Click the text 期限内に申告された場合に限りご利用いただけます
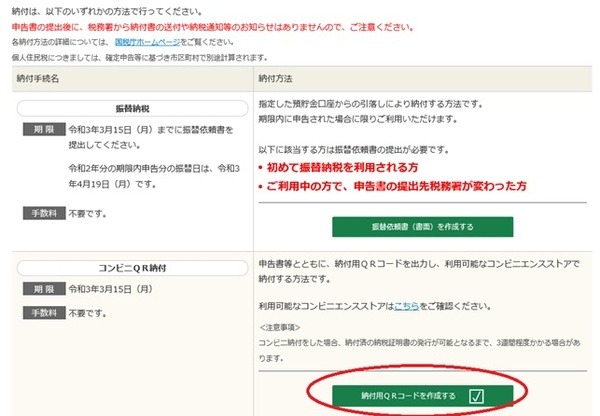600x416 pixels. pyautogui.click(x=358, y=119)
